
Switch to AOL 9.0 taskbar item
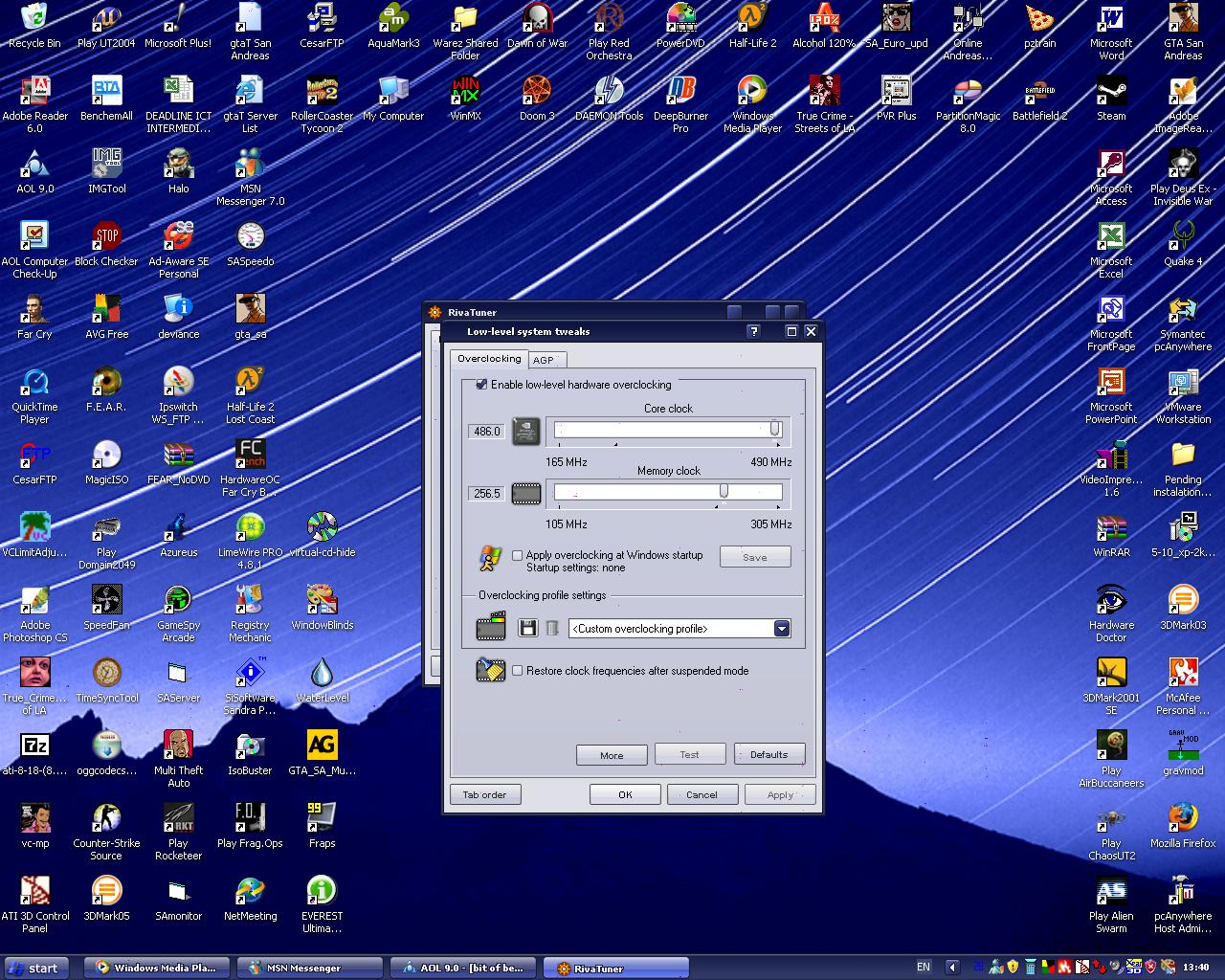464,968
